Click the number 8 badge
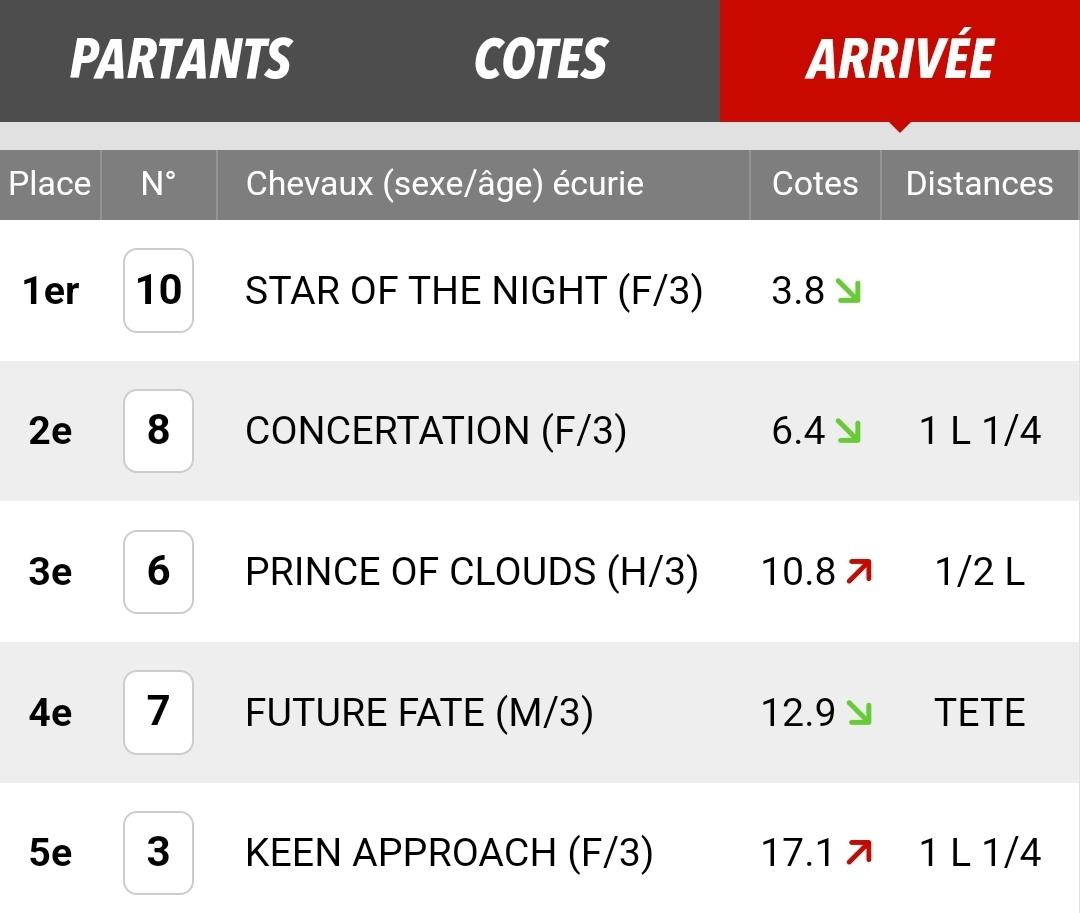Viewport: 1080px width, 913px height. coord(158,431)
